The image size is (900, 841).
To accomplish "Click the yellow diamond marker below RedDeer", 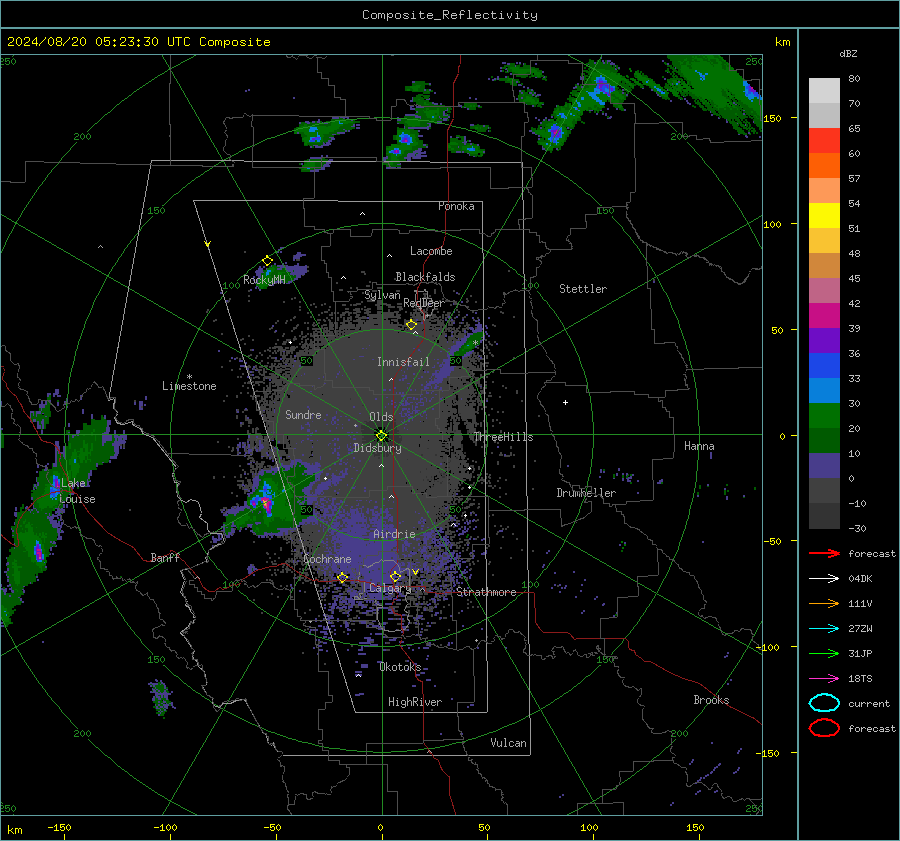I will 411,325.
